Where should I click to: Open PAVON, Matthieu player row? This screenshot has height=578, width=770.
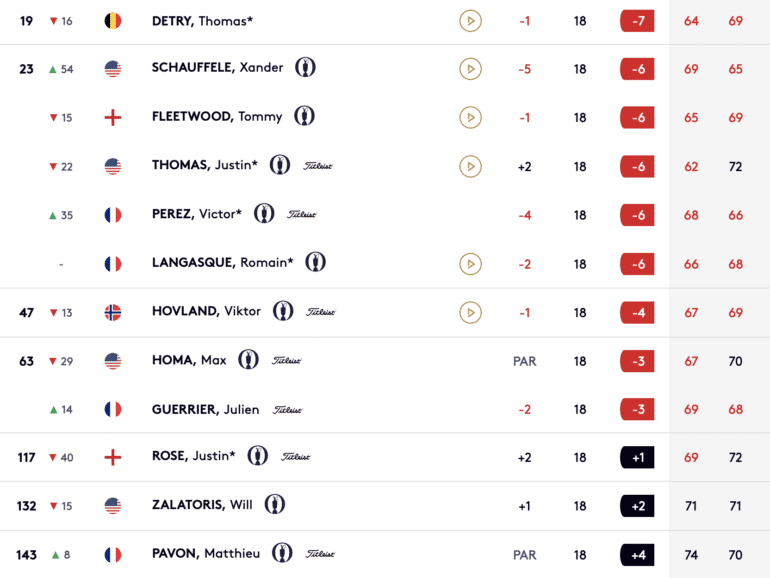(385, 554)
